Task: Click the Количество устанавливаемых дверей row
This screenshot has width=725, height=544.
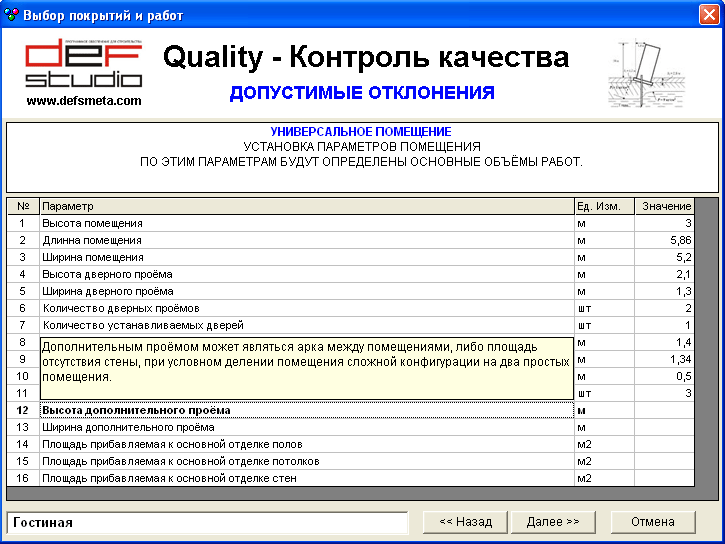Action: [306, 326]
